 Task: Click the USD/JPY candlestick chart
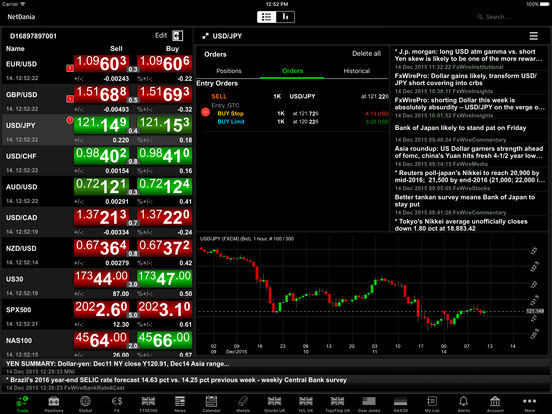(x=363, y=294)
